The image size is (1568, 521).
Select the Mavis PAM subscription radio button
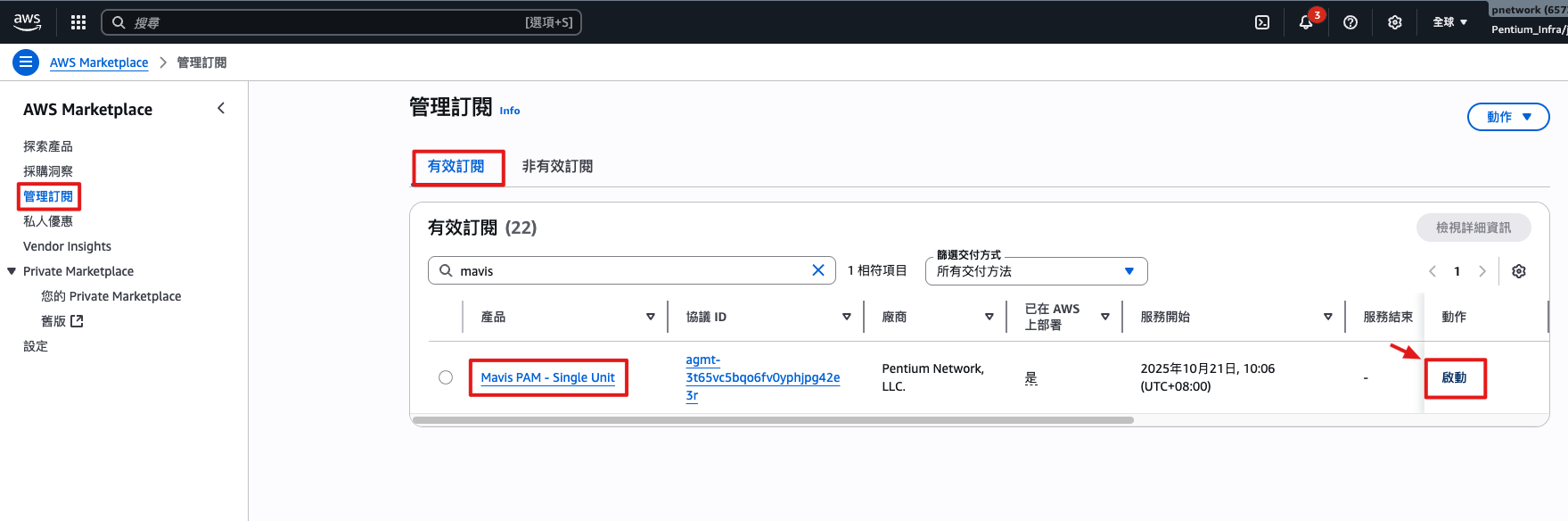click(x=446, y=377)
